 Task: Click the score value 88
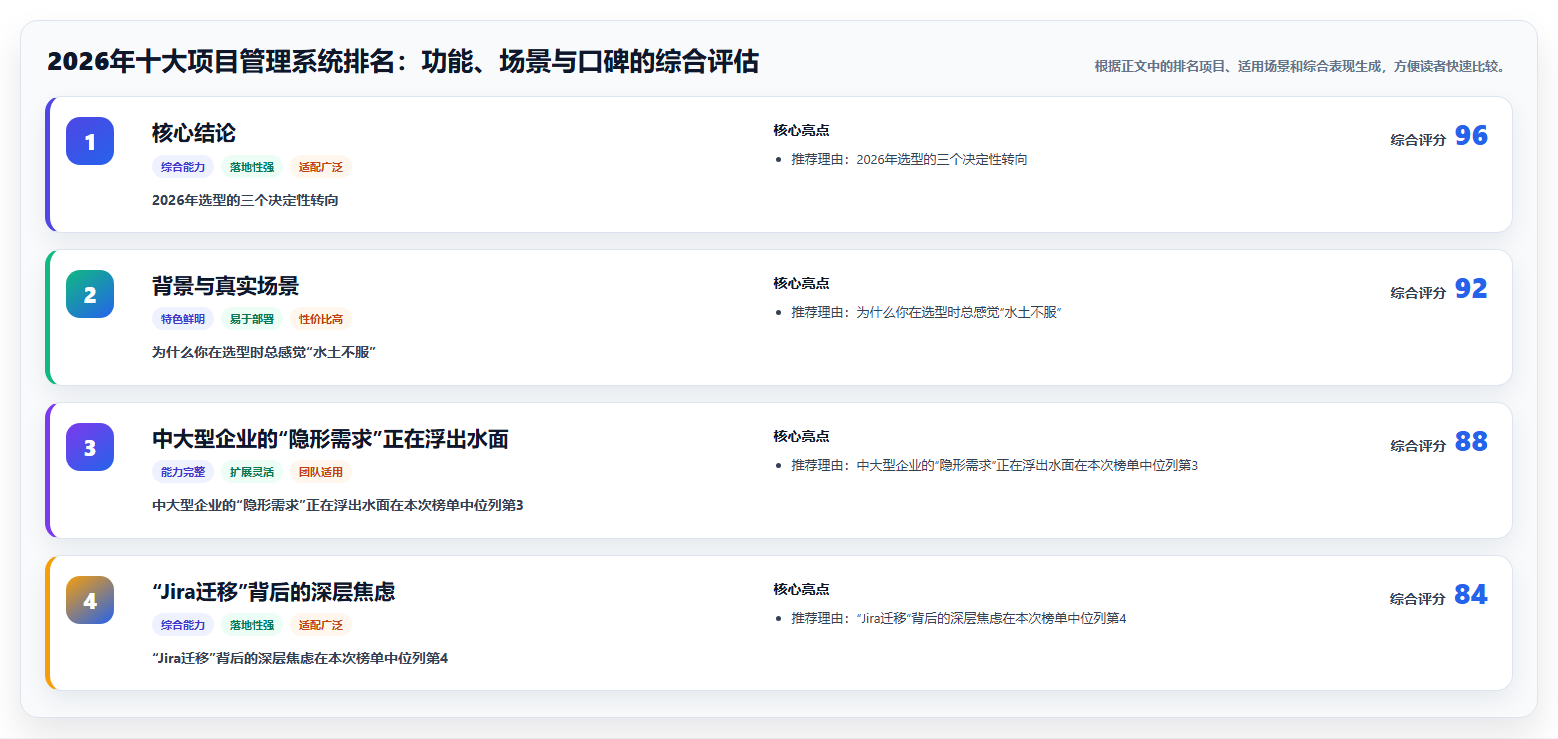point(1471,442)
